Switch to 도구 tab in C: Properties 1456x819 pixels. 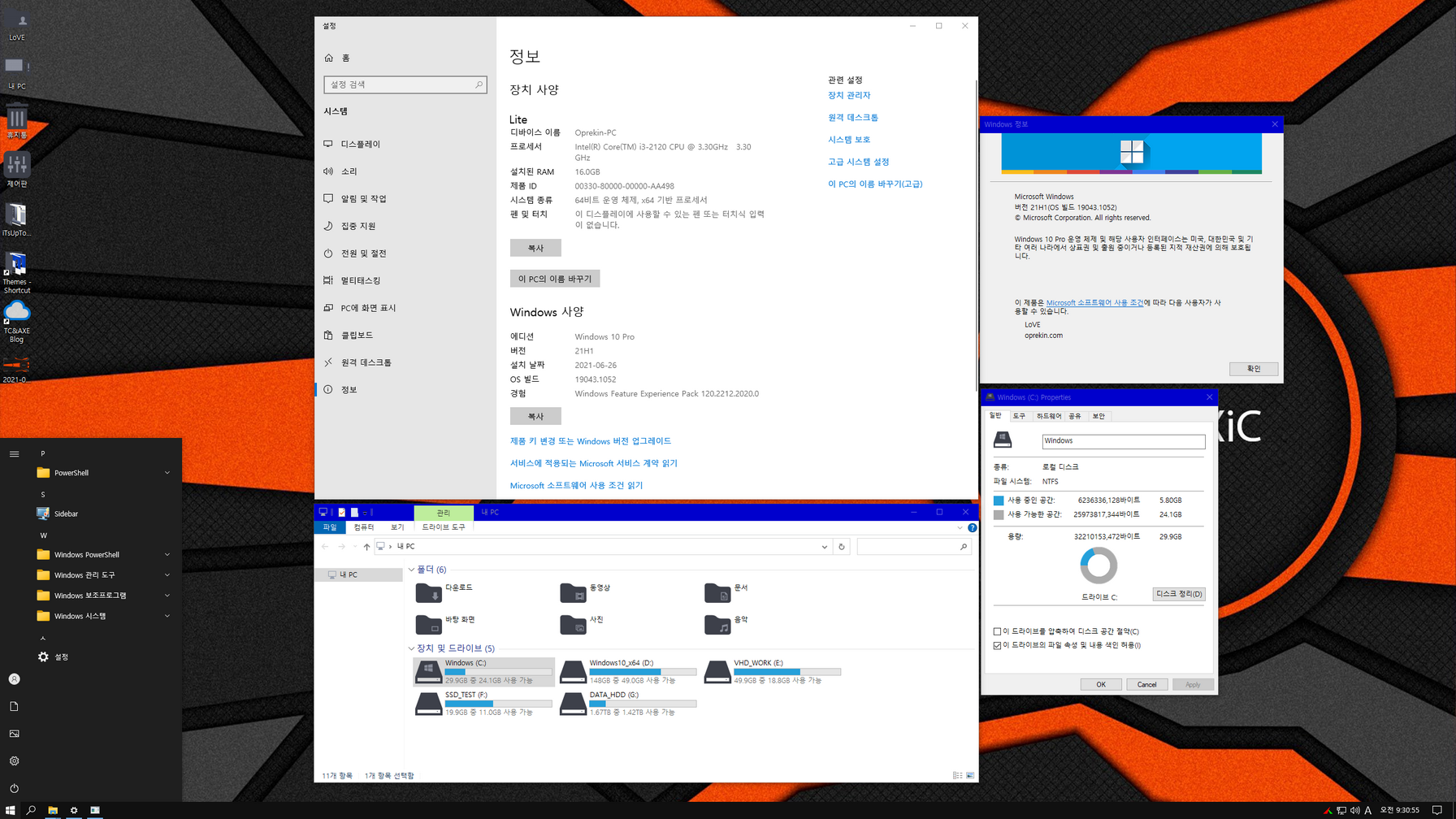1019,416
